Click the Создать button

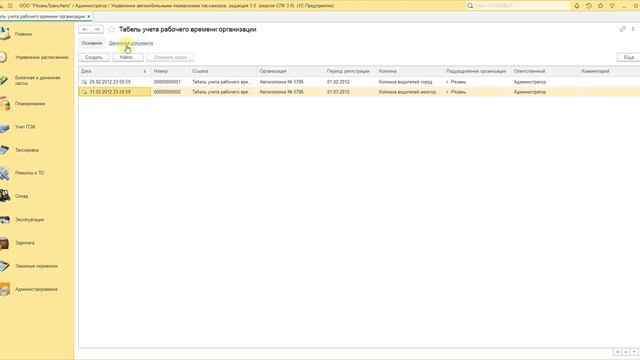94,58
